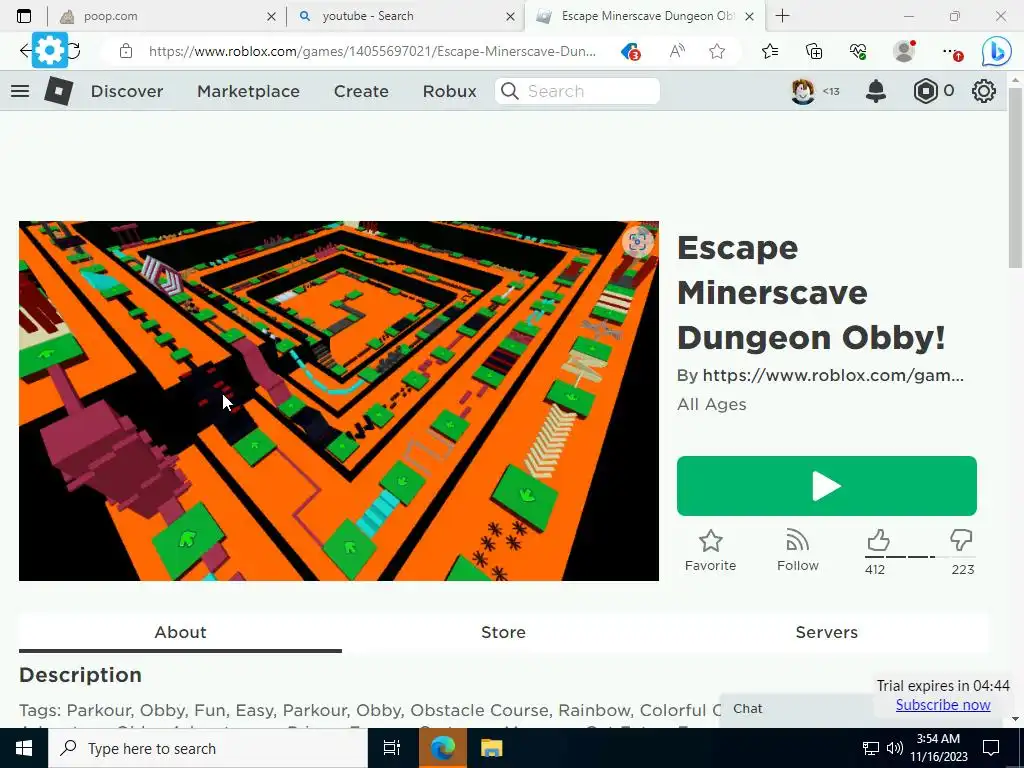Play the game with the green button
The width and height of the screenshot is (1024, 768).
tap(826, 486)
